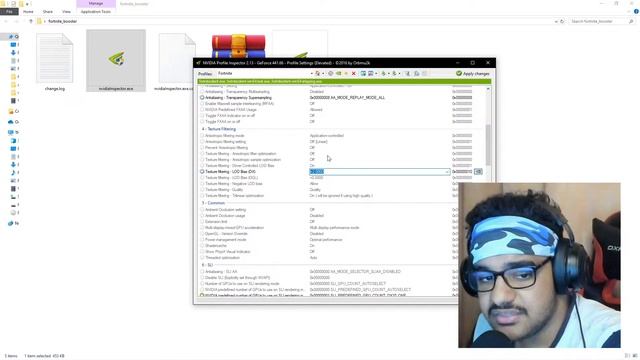Delete the current profile with red X icon
The width and height of the screenshot is (640, 360).
pos(353,73)
